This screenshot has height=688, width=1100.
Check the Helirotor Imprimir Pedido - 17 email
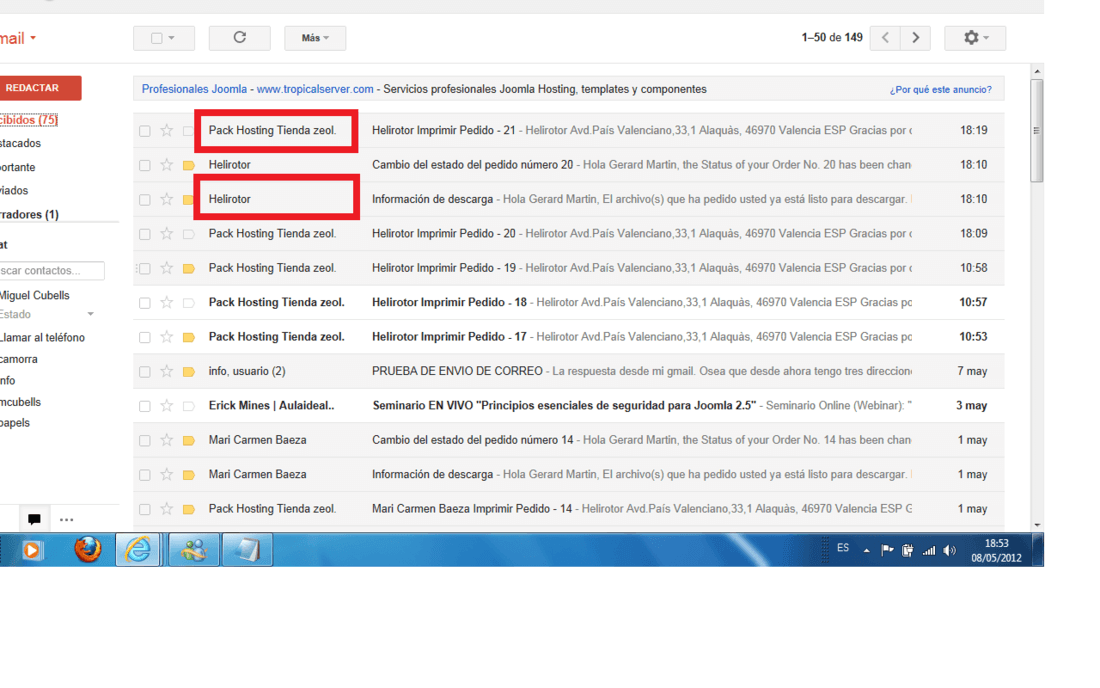pyautogui.click(x=145, y=337)
